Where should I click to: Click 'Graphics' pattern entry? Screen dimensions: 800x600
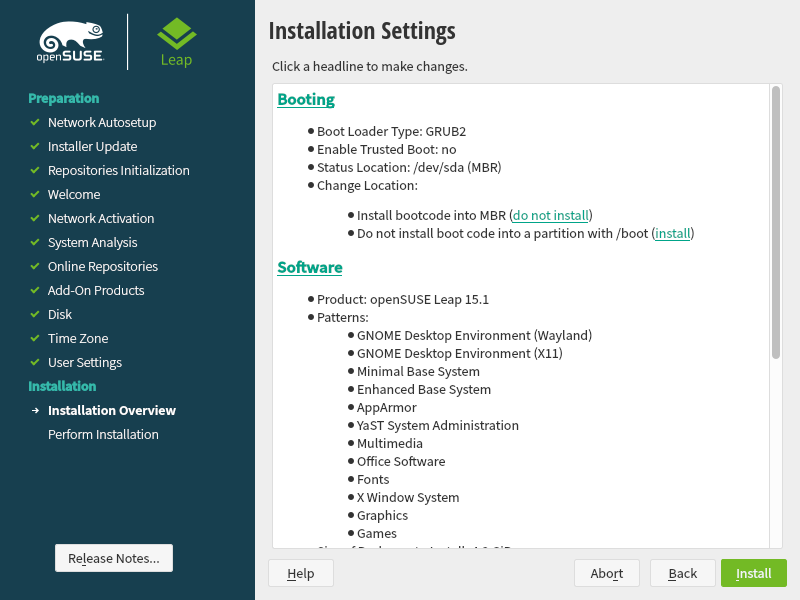click(383, 515)
